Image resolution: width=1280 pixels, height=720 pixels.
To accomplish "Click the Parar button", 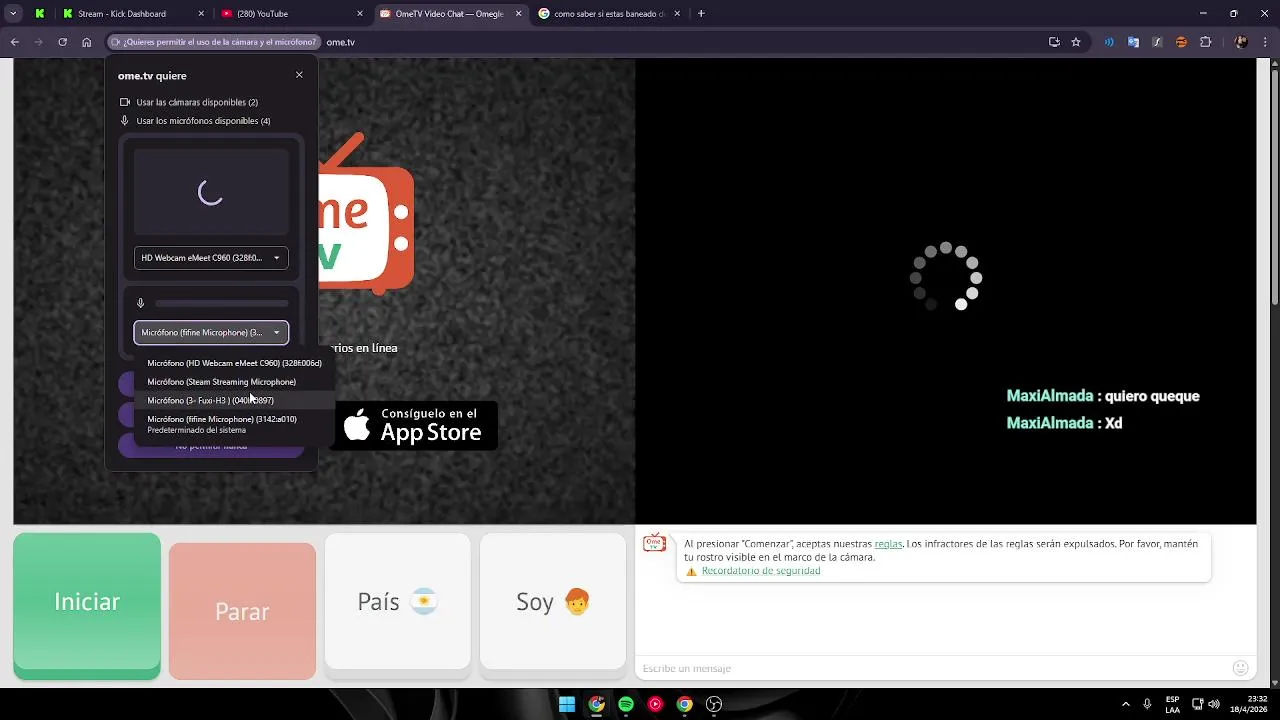I will pyautogui.click(x=242, y=611).
